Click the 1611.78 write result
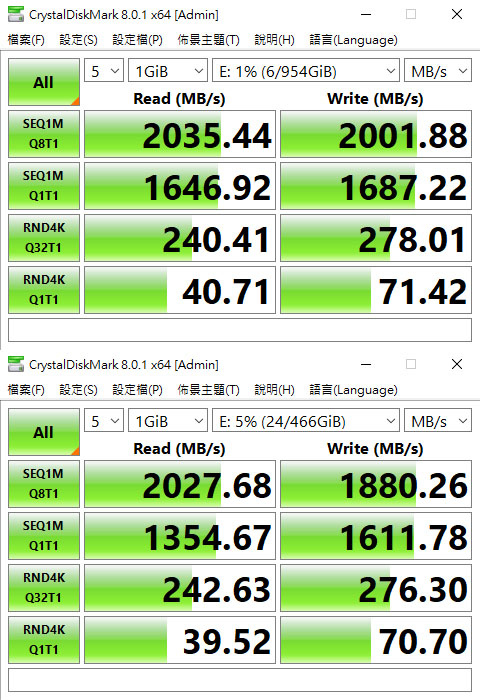Image resolution: width=480 pixels, height=700 pixels. click(376, 536)
